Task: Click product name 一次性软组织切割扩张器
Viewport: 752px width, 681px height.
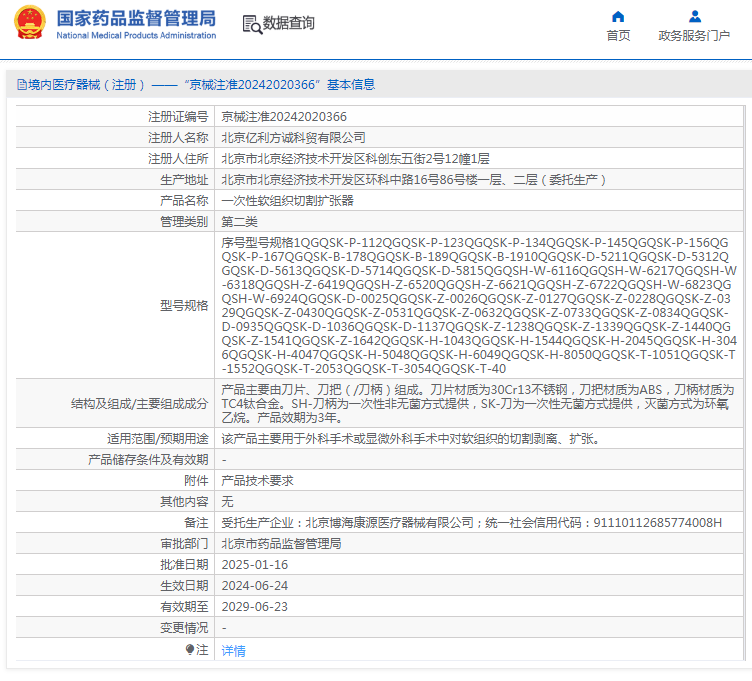Action: (x=287, y=201)
